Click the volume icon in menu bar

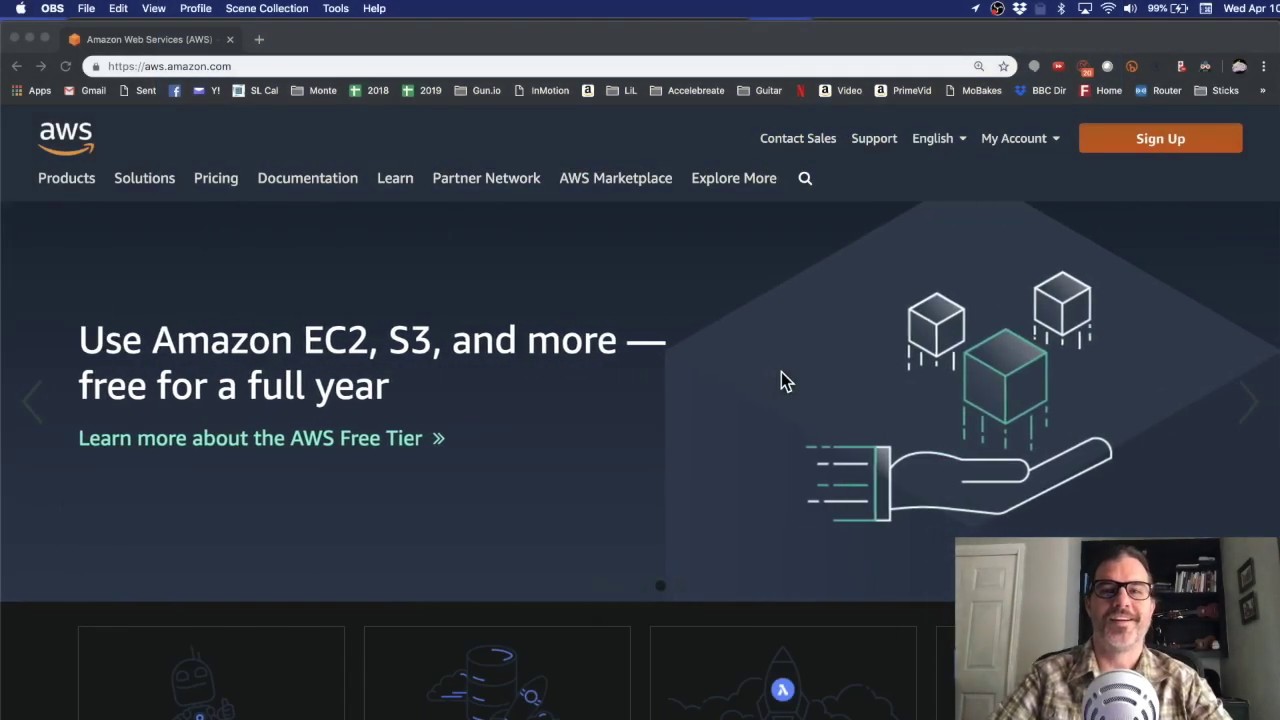(1130, 8)
